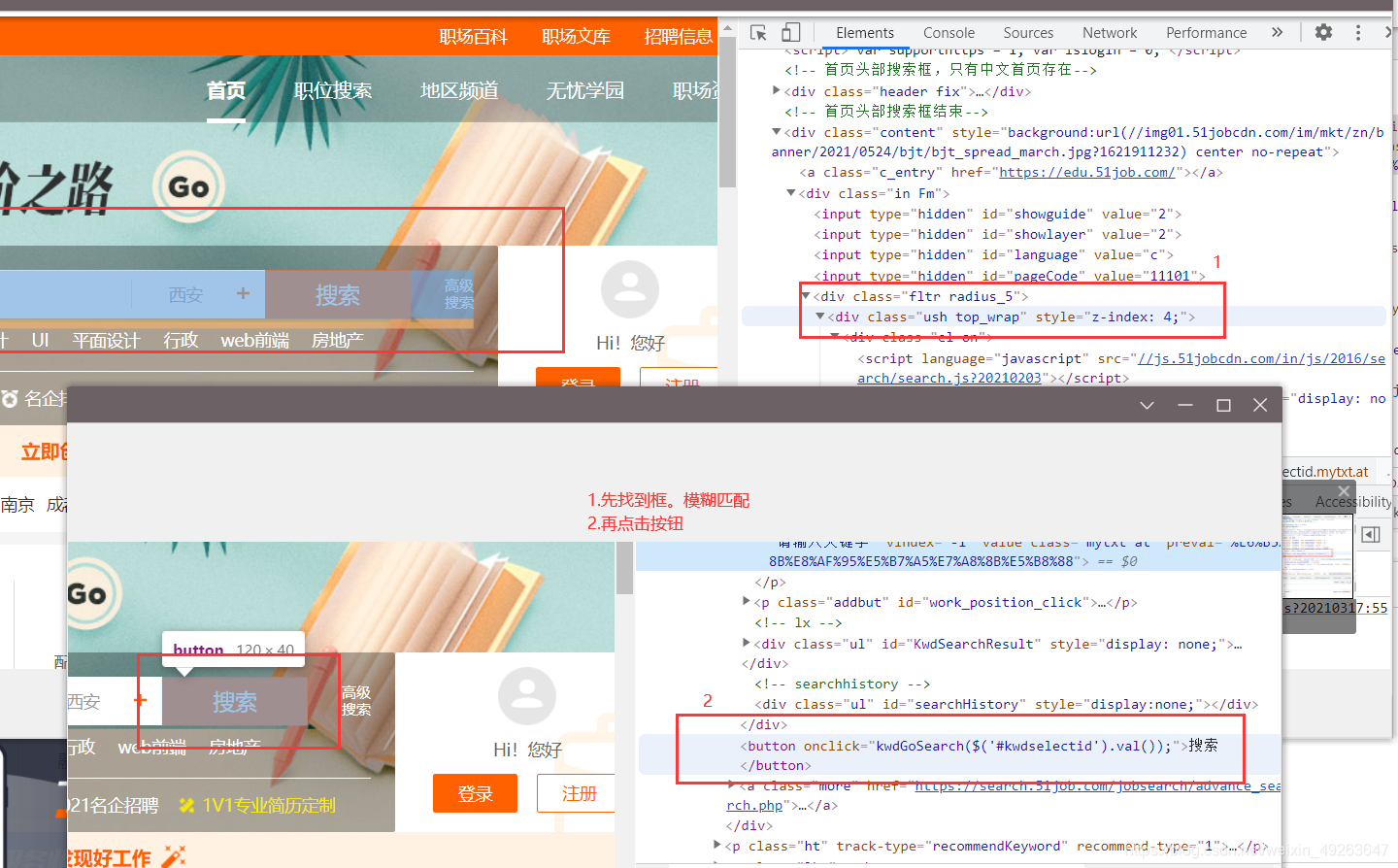This screenshot has width=1398, height=868.
Task: Expand the p id="work_position_click" node
Action: coord(746,602)
